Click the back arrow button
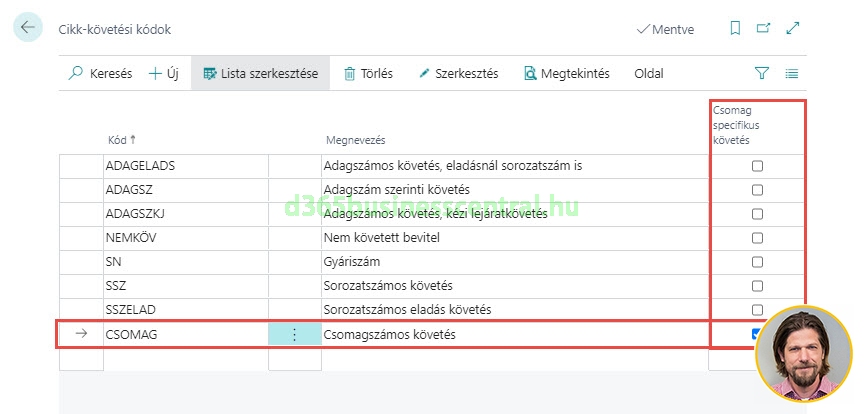Viewport: 864px width, 414px height. pyautogui.click(x=27, y=29)
